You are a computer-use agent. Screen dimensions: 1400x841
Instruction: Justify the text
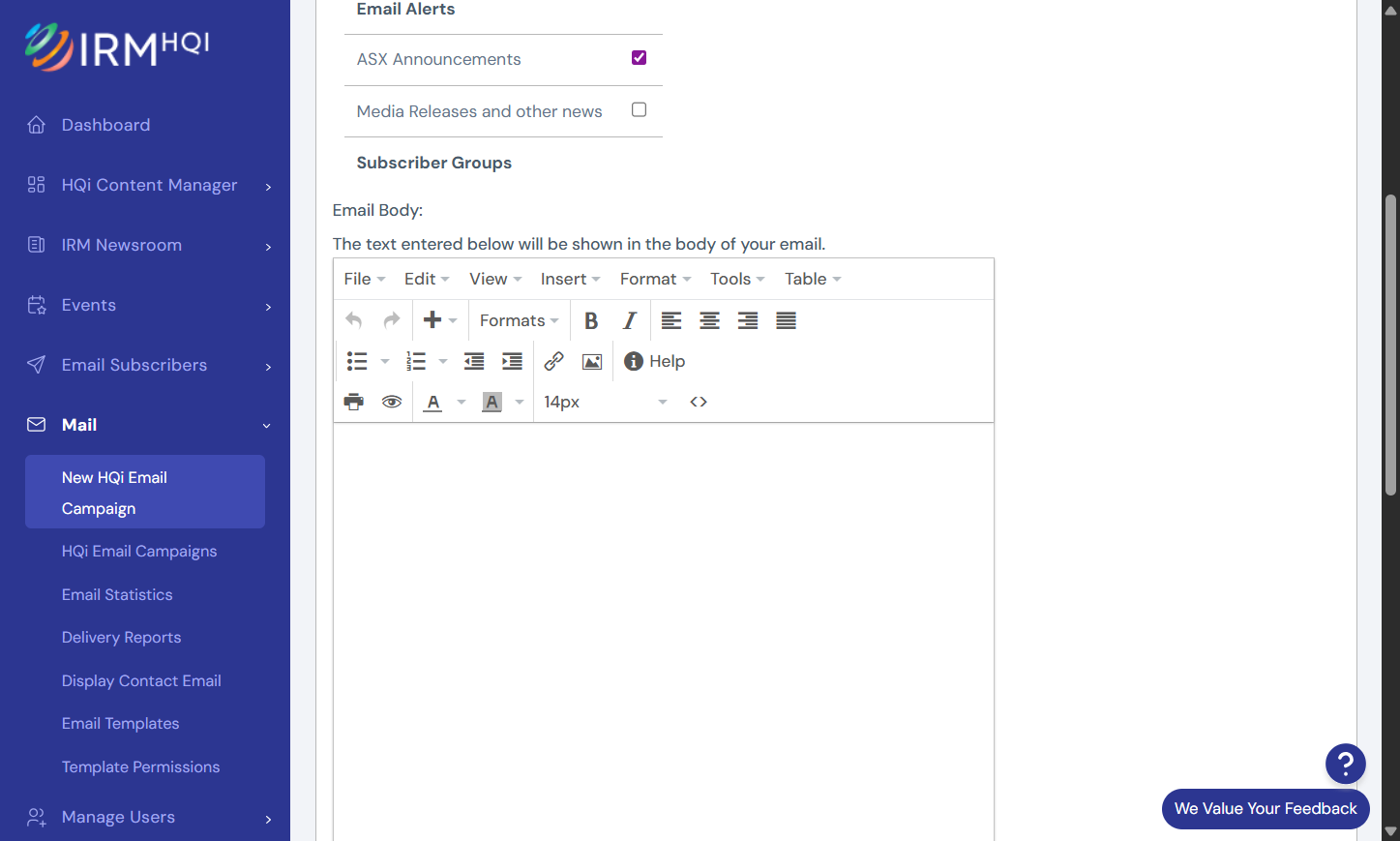tap(786, 320)
